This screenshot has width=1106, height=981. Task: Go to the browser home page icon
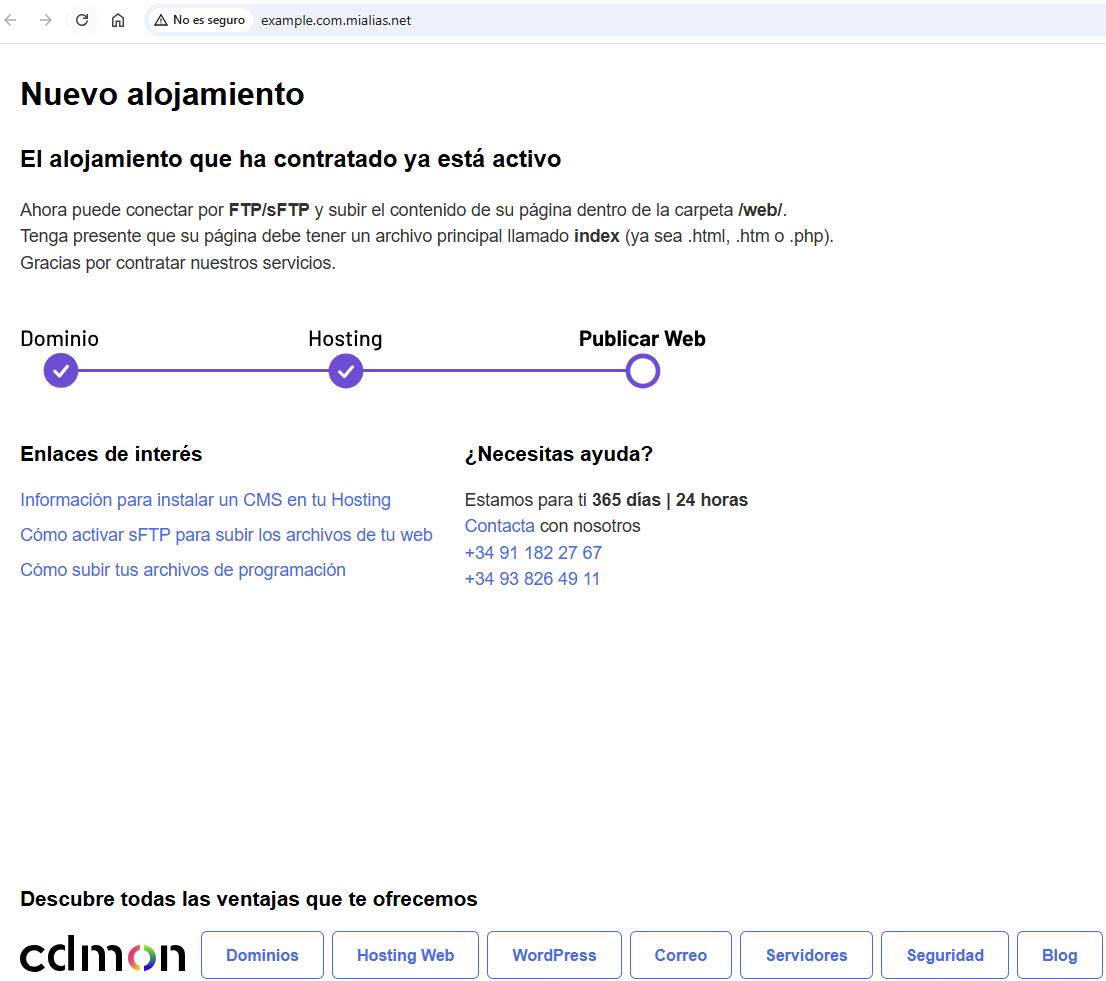(x=118, y=20)
